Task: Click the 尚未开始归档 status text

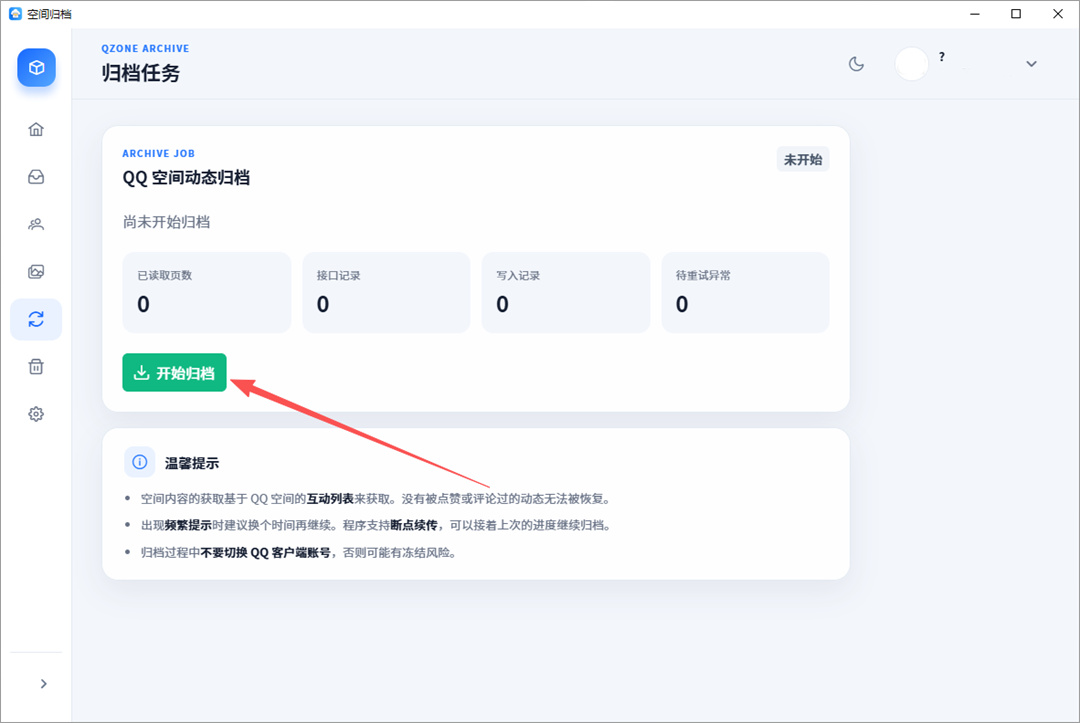Action: point(166,222)
